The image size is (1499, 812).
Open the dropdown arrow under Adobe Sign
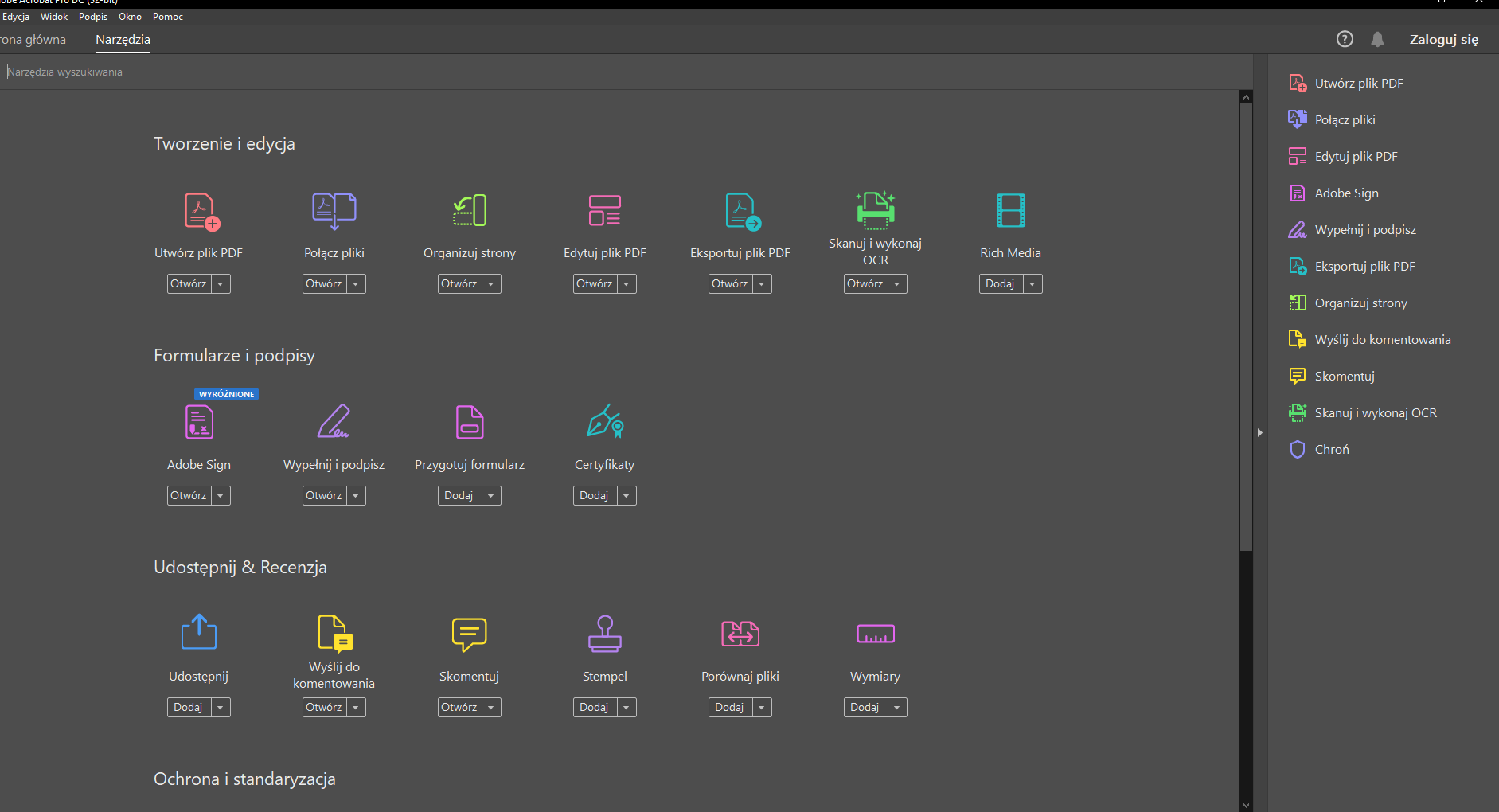point(221,495)
